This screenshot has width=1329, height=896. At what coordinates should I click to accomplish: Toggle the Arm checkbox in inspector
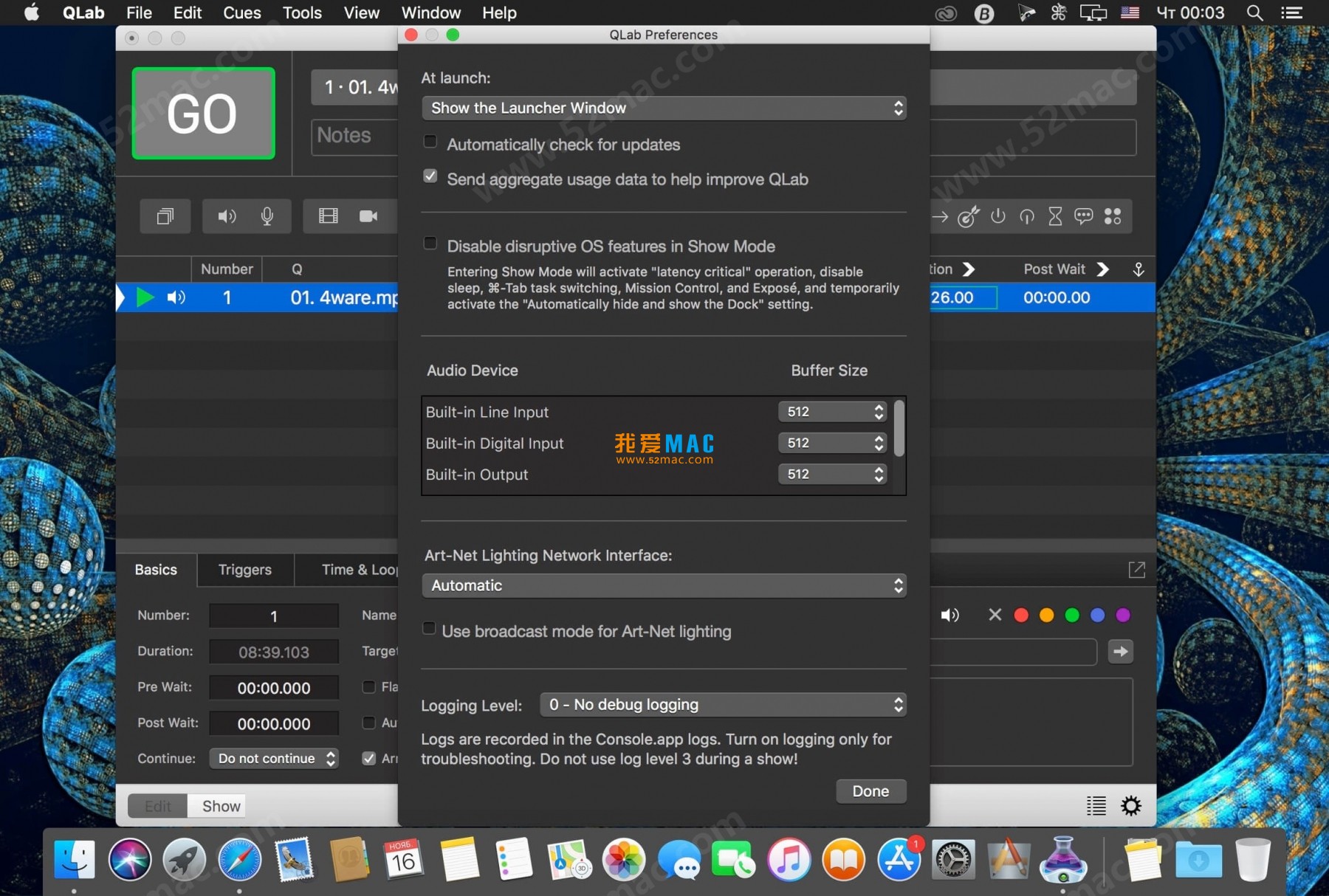pos(368,759)
